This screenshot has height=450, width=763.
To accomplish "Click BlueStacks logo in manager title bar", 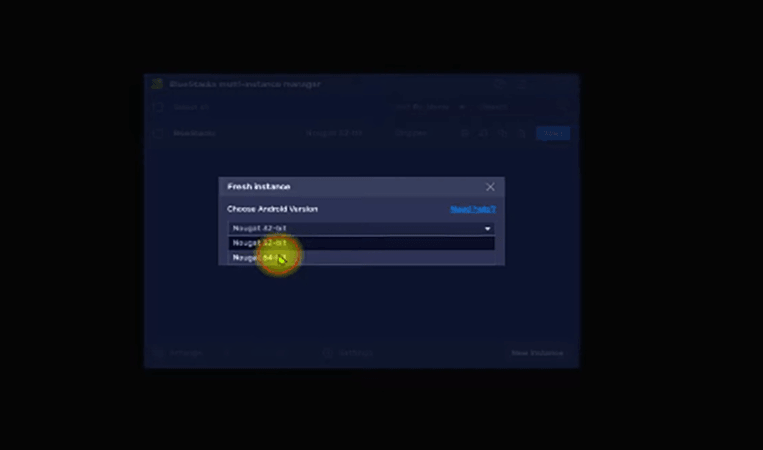I will (157, 84).
